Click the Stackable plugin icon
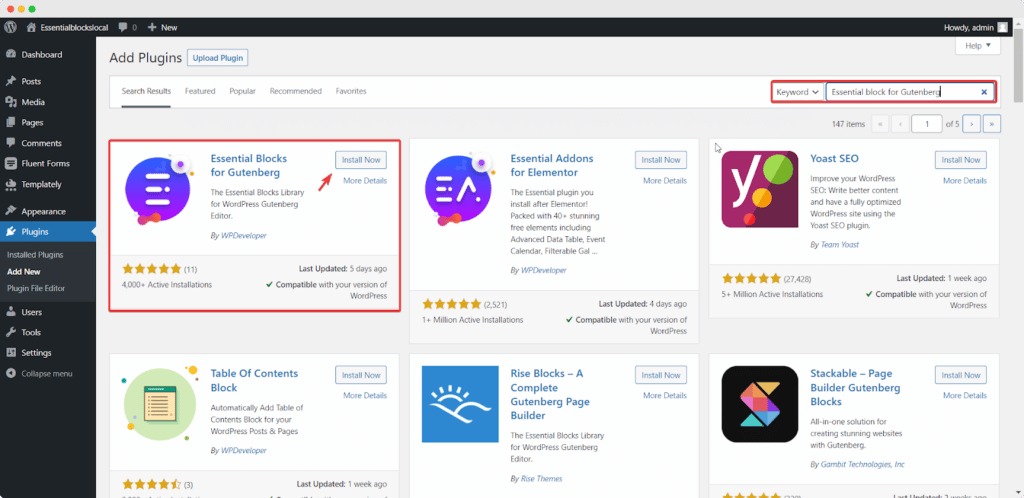 (759, 404)
